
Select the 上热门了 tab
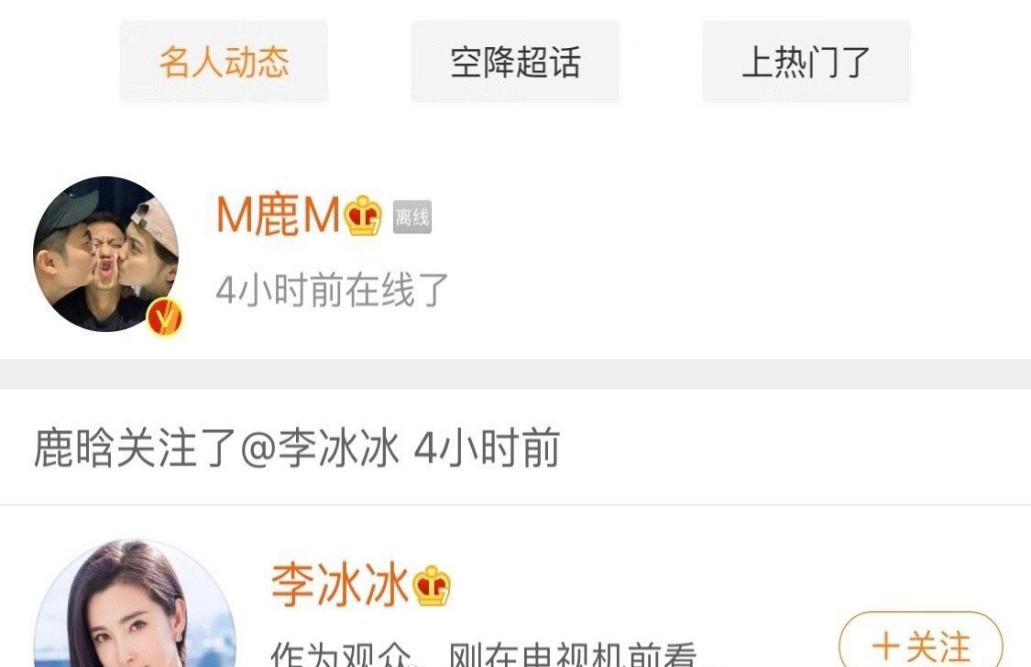(806, 62)
